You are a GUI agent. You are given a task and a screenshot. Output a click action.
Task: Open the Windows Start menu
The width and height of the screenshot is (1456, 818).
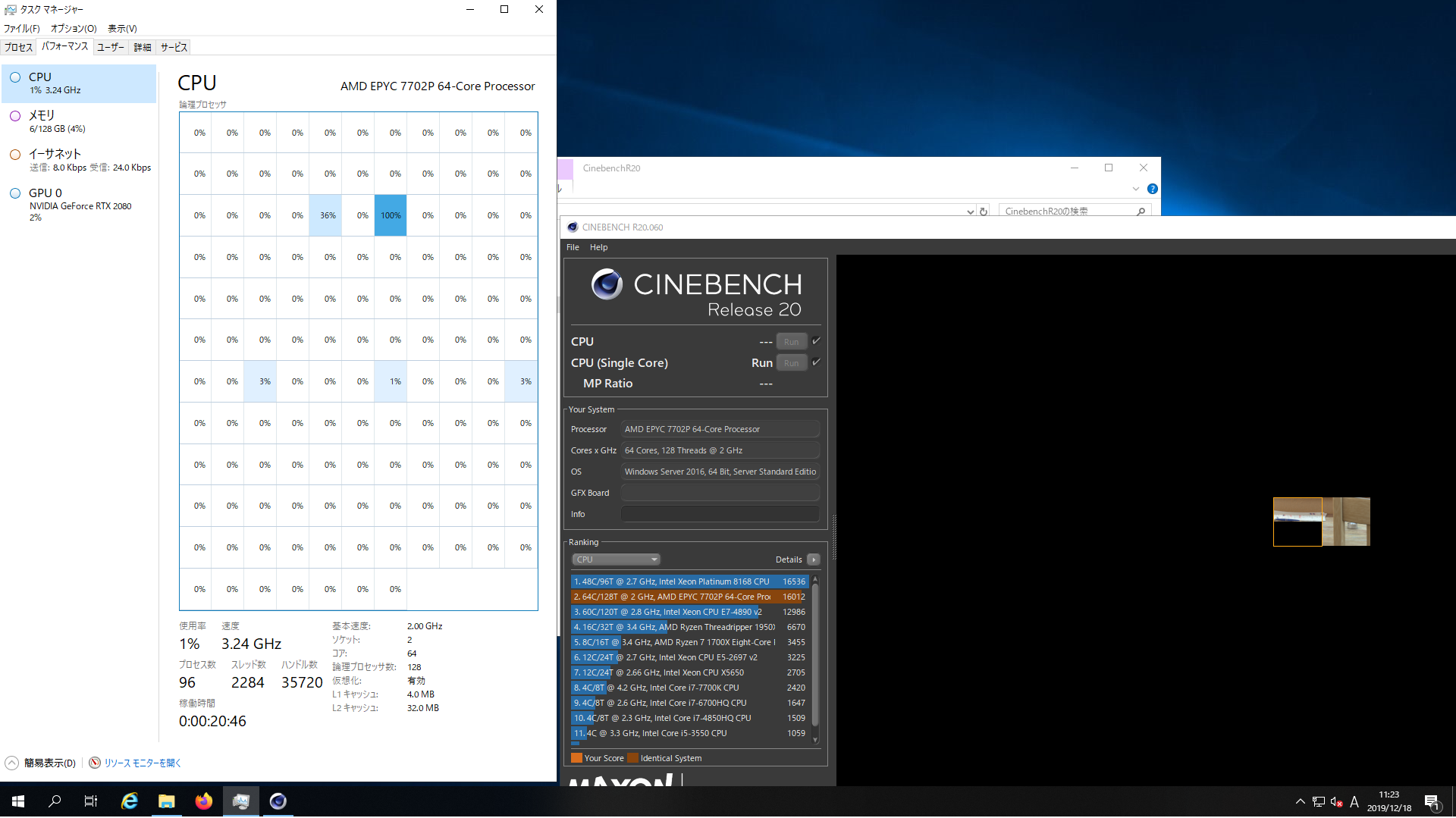pos(18,801)
